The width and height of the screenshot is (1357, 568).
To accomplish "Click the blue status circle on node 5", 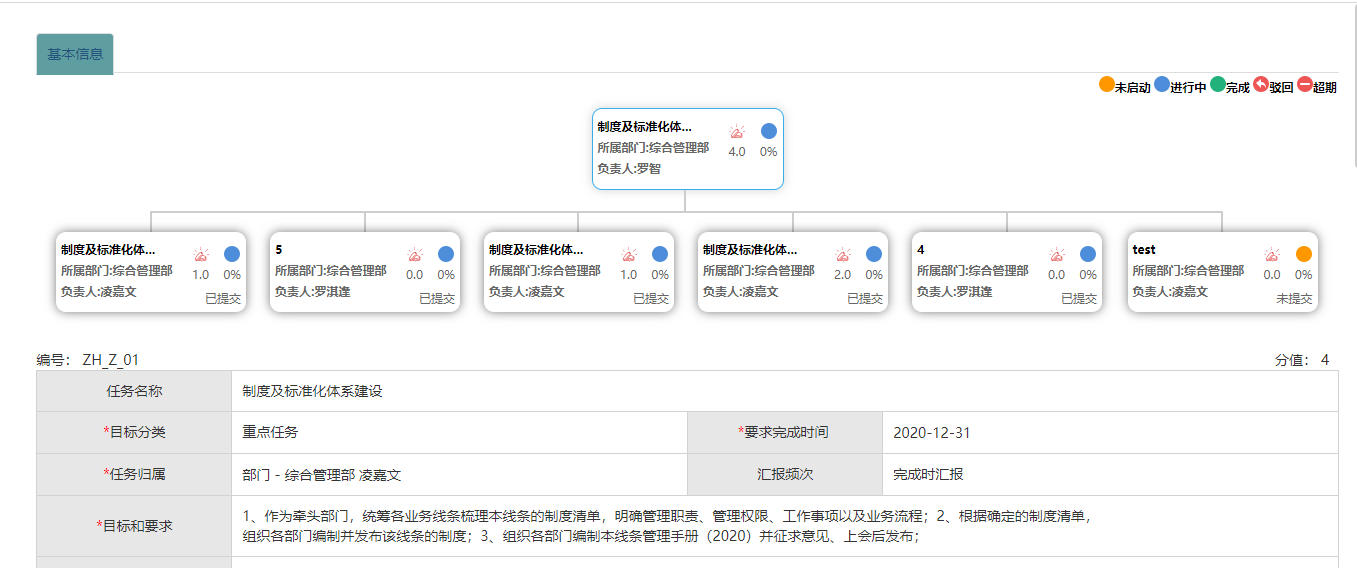I will click(446, 254).
